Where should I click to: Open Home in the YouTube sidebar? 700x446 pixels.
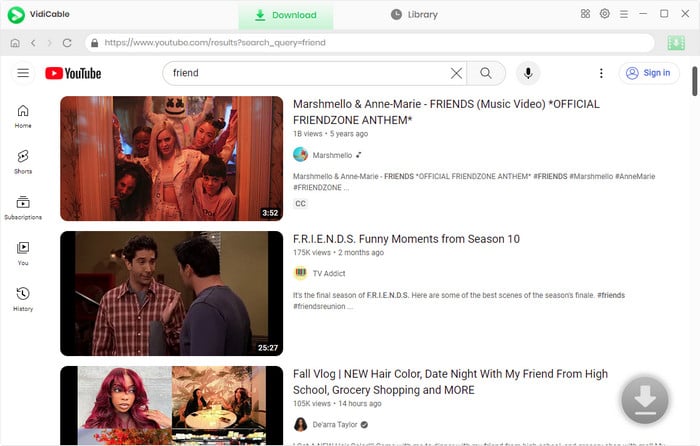[x=23, y=117]
